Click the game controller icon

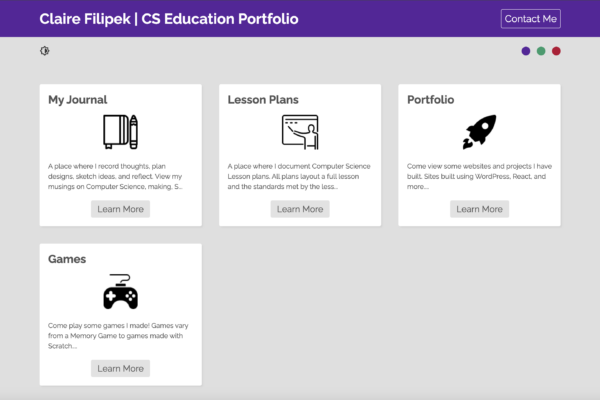coord(121,291)
